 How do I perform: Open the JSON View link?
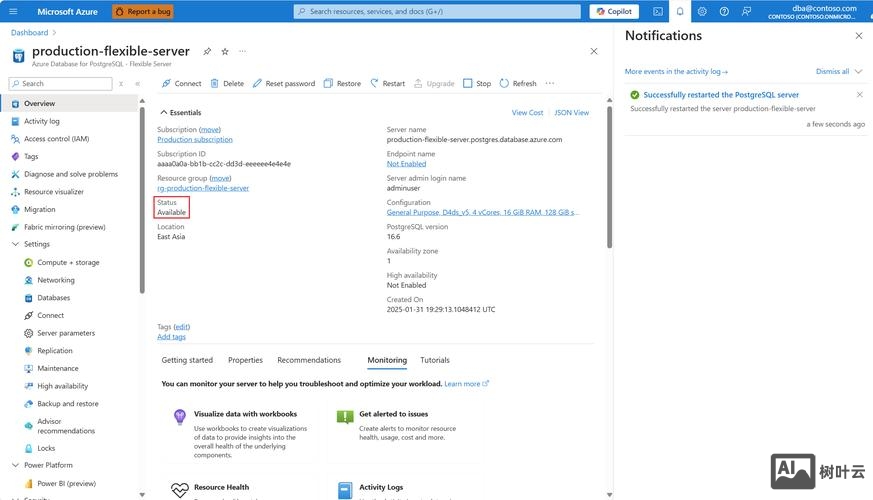pos(571,113)
